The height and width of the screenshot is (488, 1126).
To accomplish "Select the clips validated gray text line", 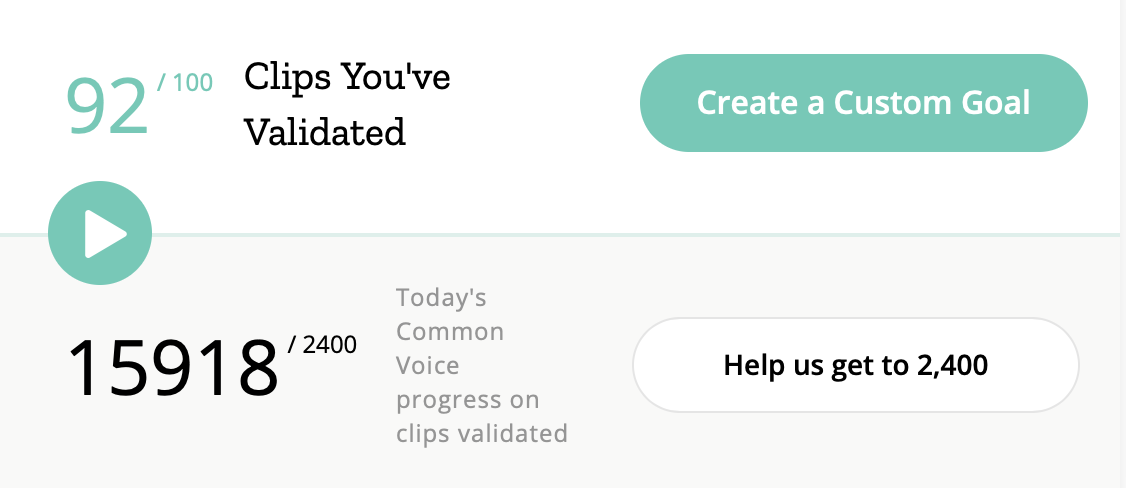I will coord(482,433).
